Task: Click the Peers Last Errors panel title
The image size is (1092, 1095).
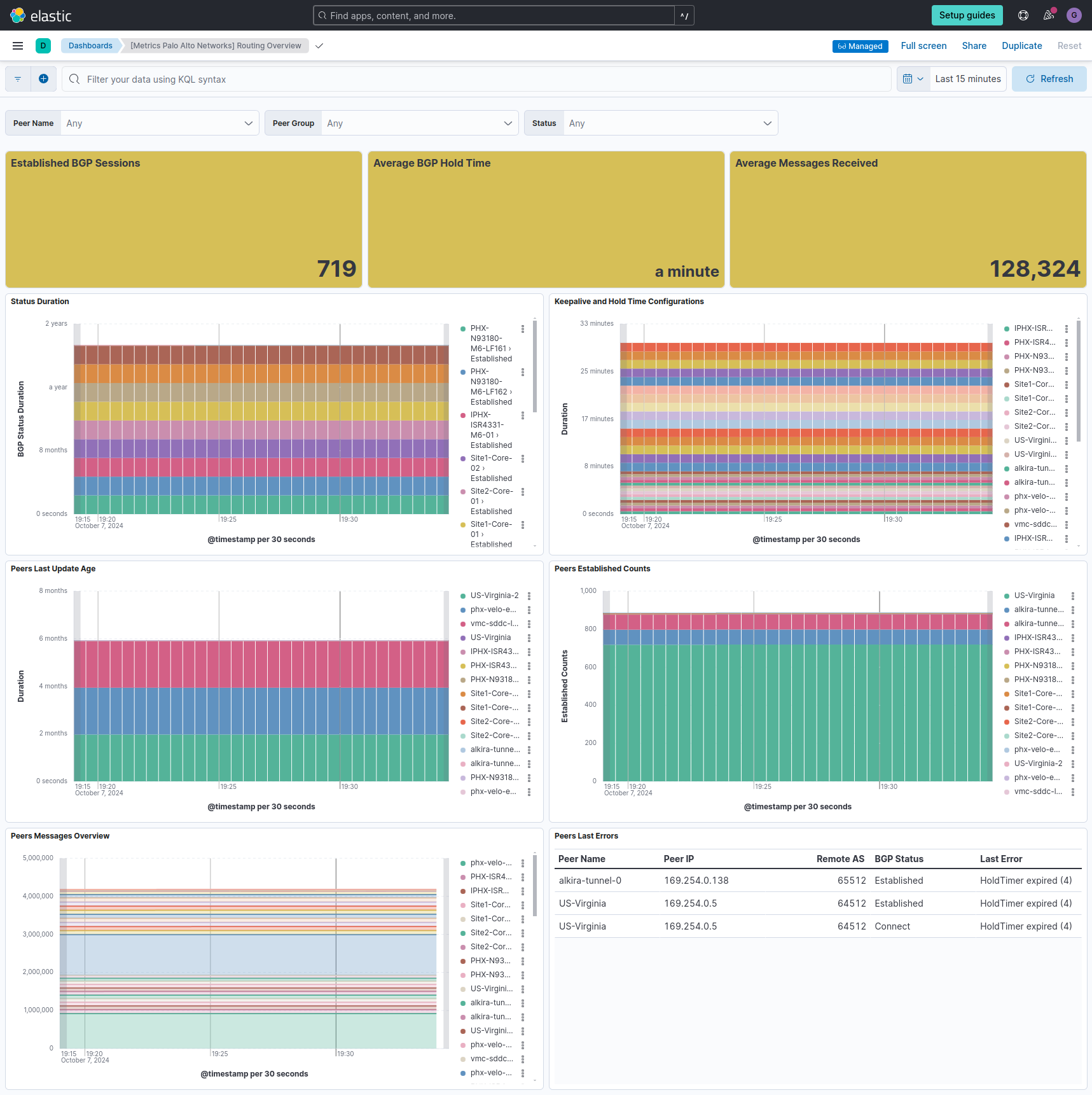Action: tap(586, 836)
